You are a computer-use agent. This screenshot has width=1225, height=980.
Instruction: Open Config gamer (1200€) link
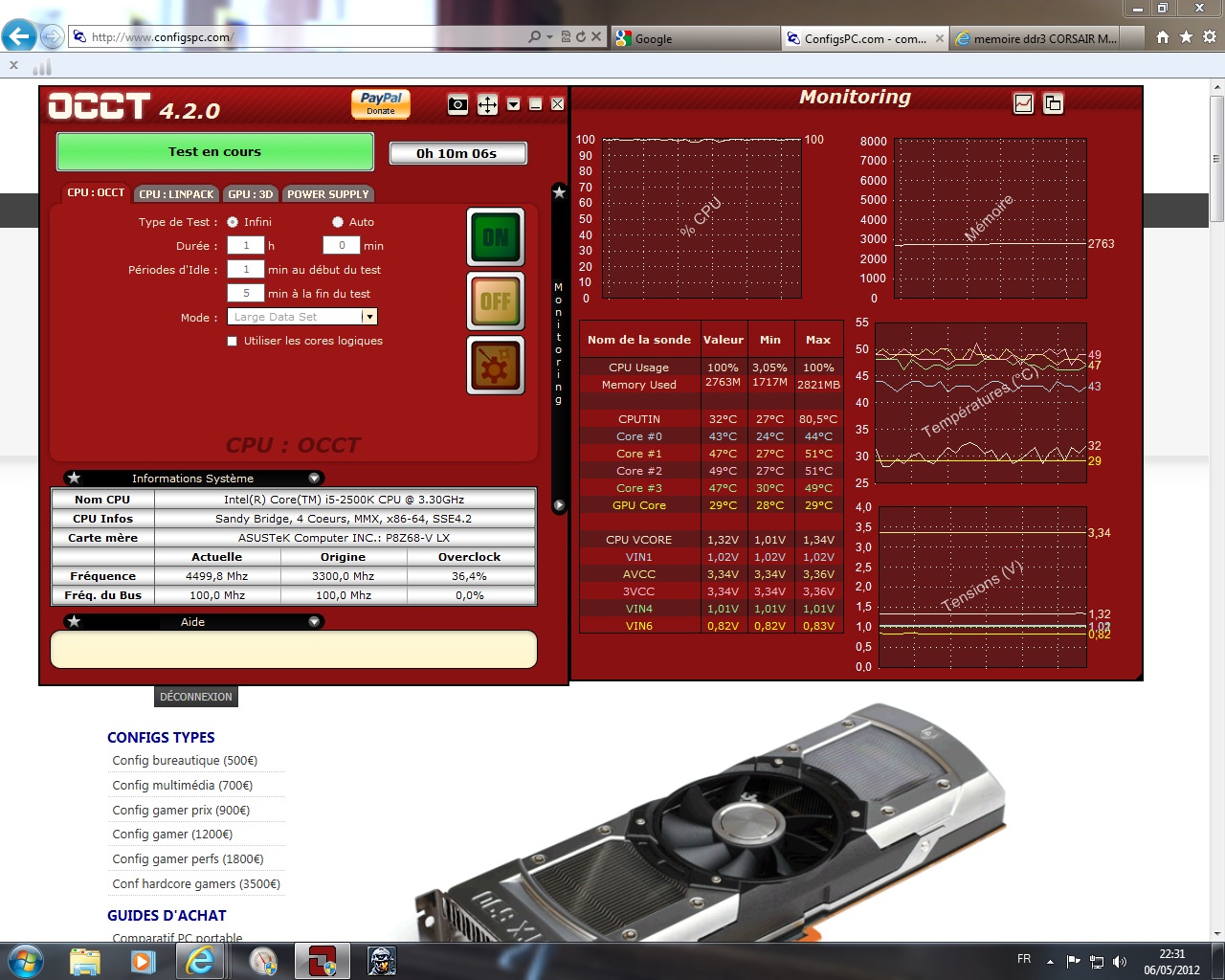coord(172,835)
